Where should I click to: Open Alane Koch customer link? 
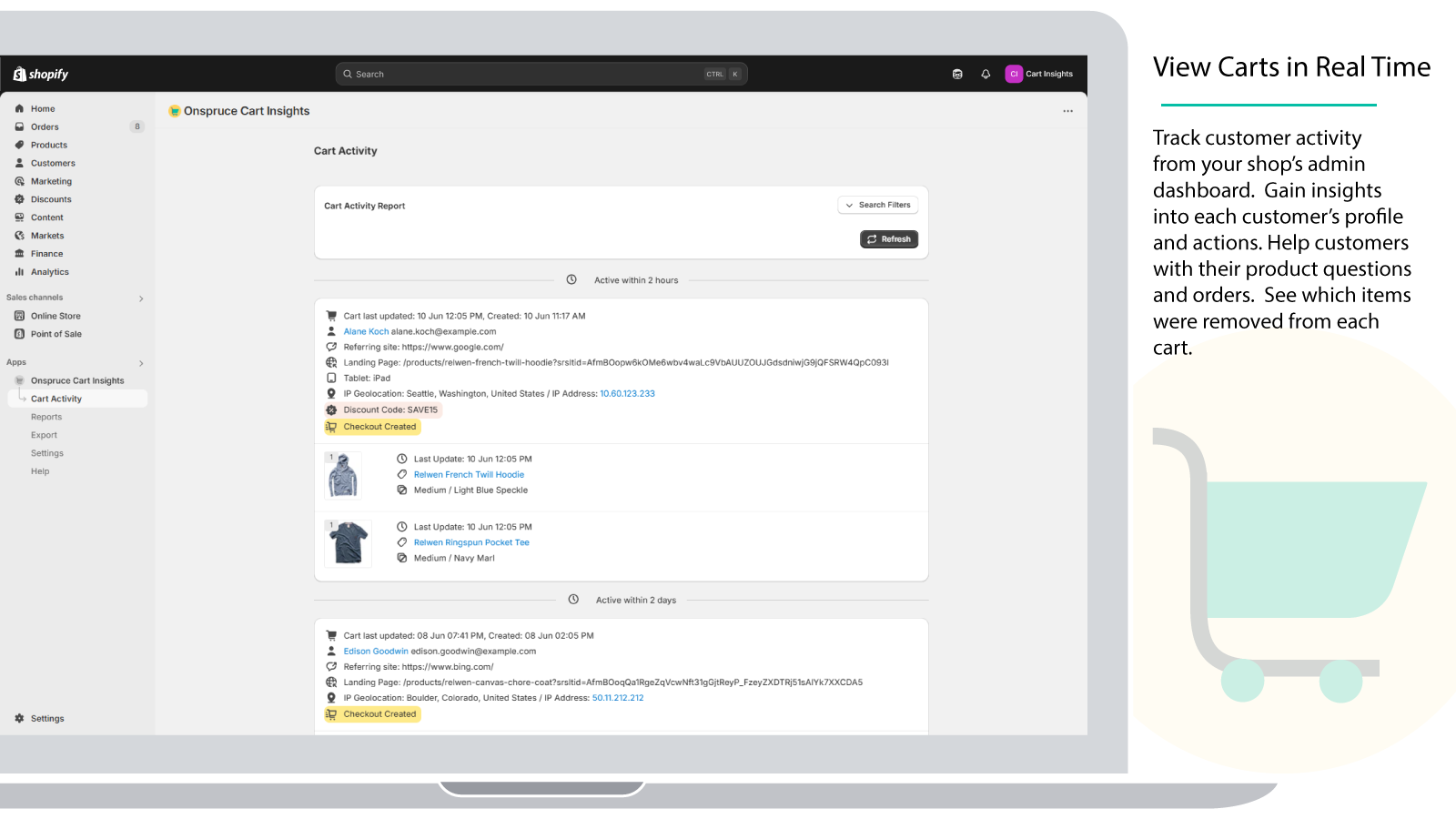[x=366, y=332]
